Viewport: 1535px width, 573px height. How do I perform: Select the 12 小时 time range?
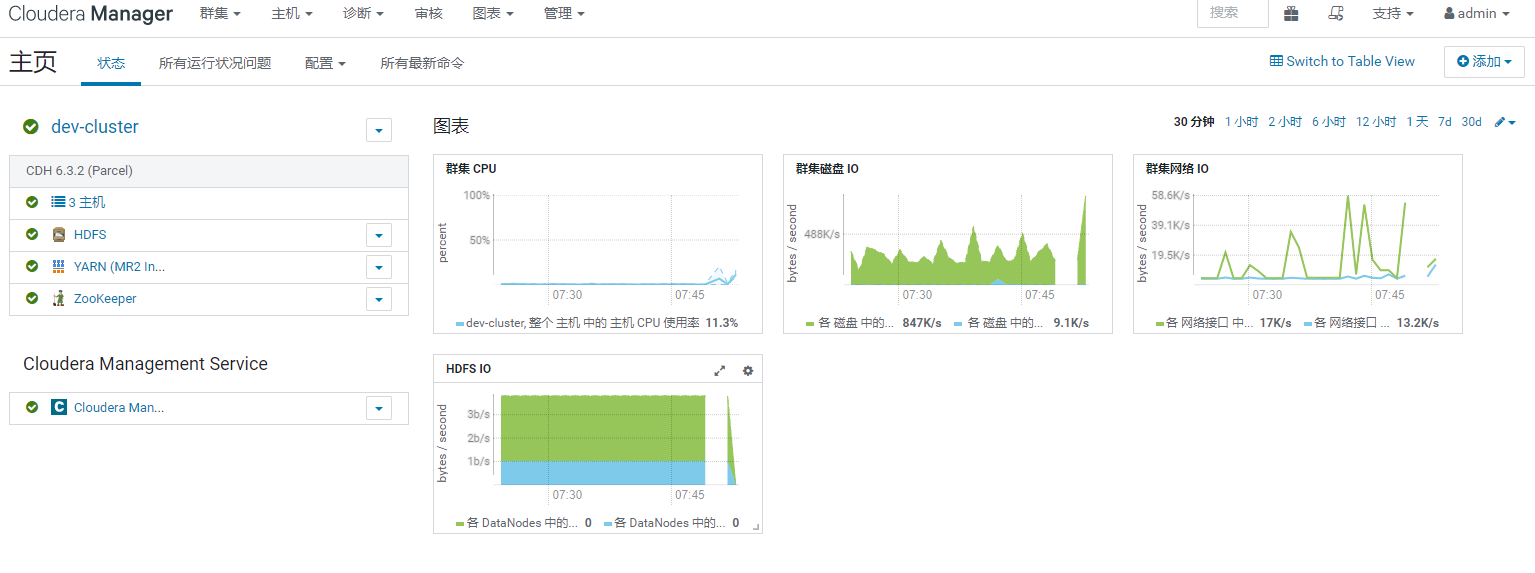pyautogui.click(x=1376, y=122)
